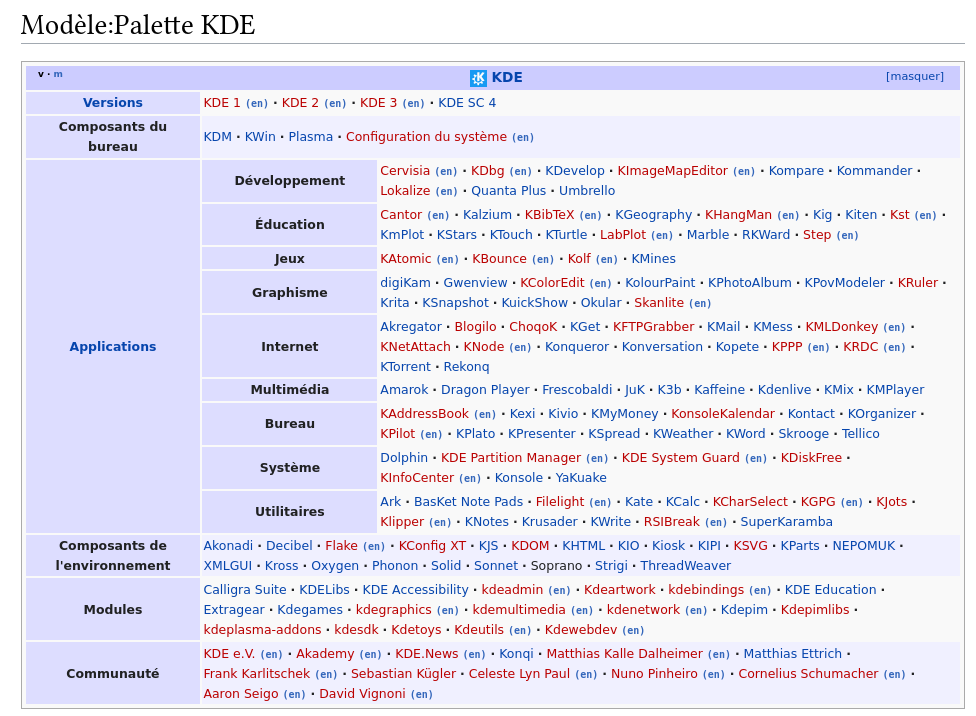The height and width of the screenshot is (716, 976).
Task: Select the Gwenview link in Graphisme
Action: tap(475, 283)
